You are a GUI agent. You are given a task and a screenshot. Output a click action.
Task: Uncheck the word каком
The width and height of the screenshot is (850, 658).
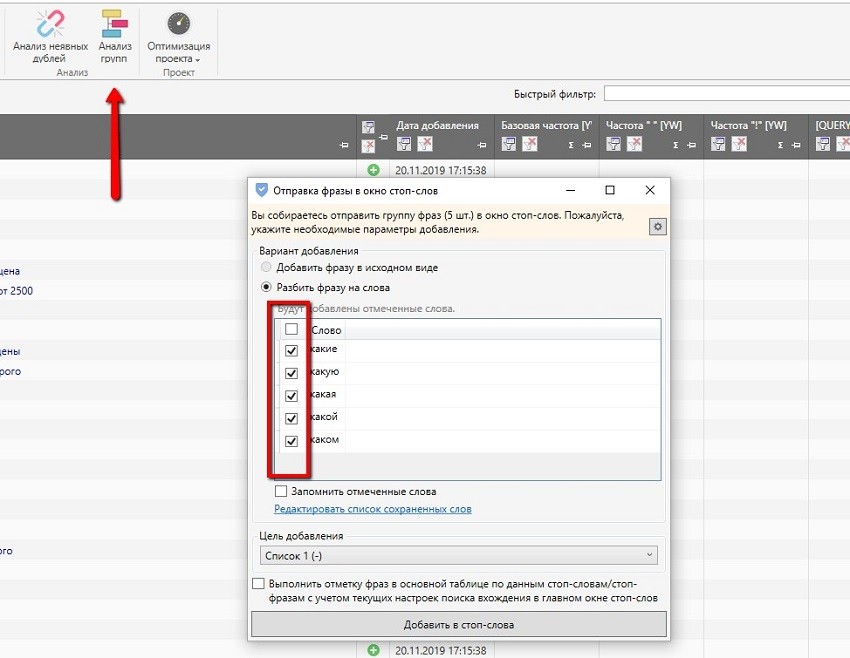pyautogui.click(x=291, y=441)
